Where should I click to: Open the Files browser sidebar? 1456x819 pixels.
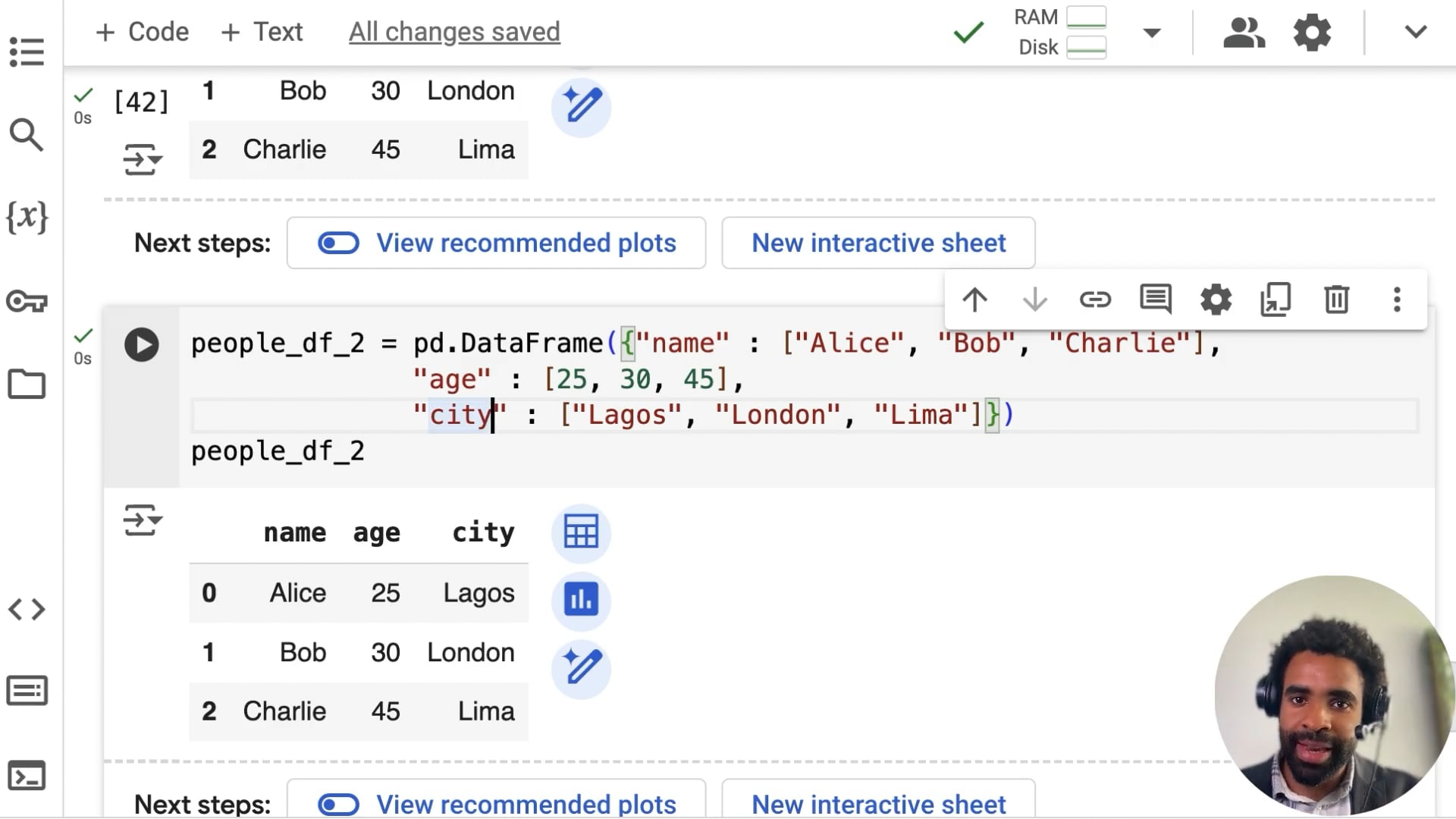tap(27, 384)
